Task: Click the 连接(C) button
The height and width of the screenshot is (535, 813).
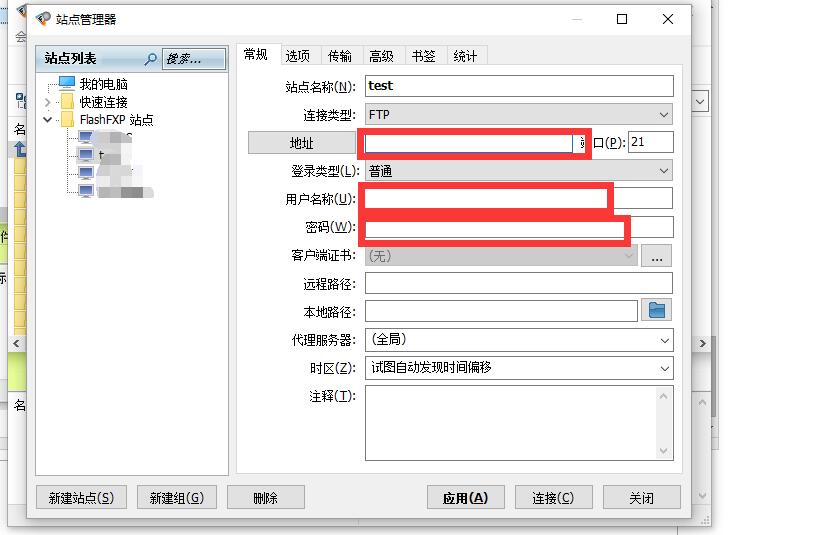Action: (x=553, y=498)
